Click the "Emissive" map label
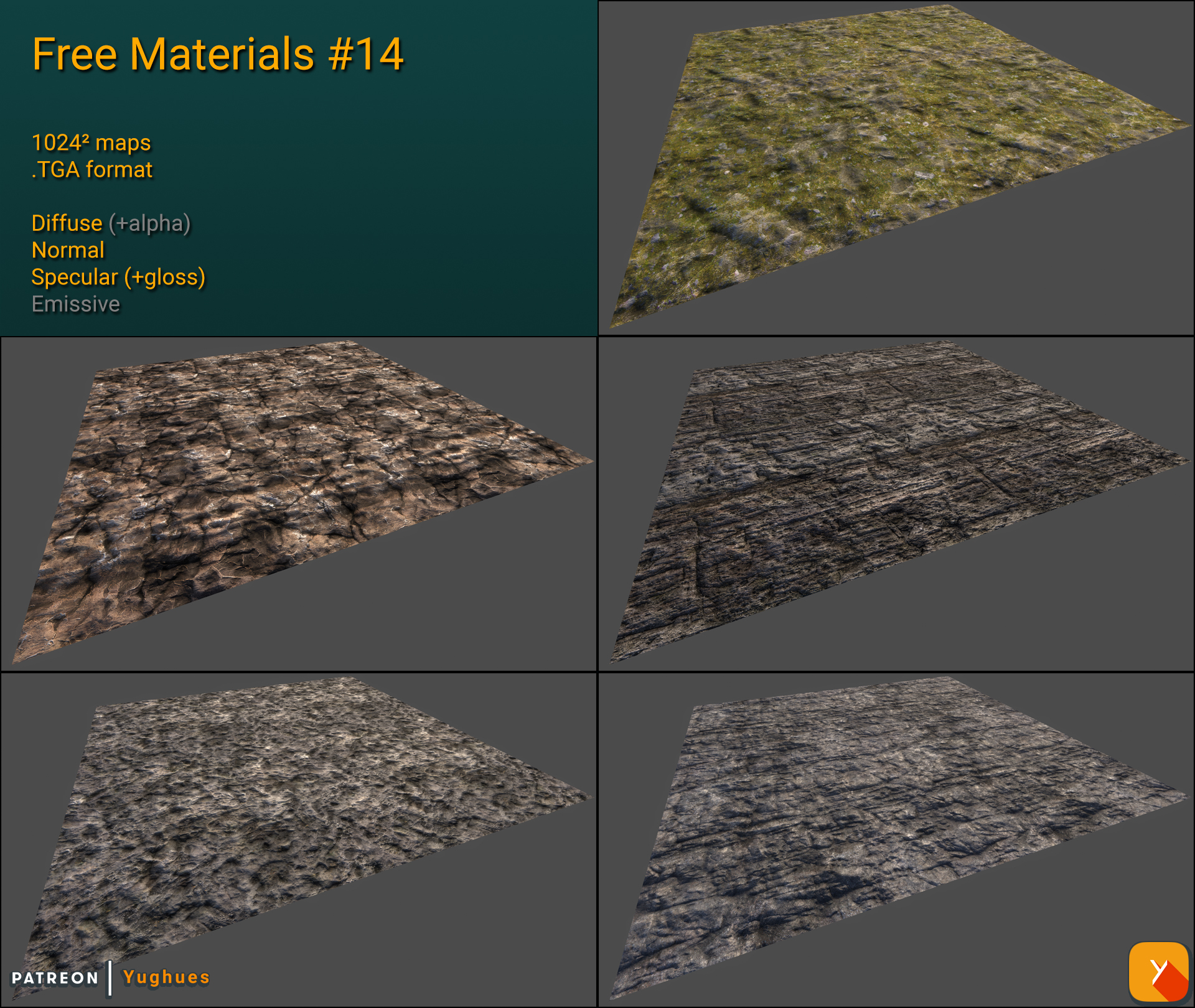Viewport: 1195px width, 1008px height. pos(75,304)
